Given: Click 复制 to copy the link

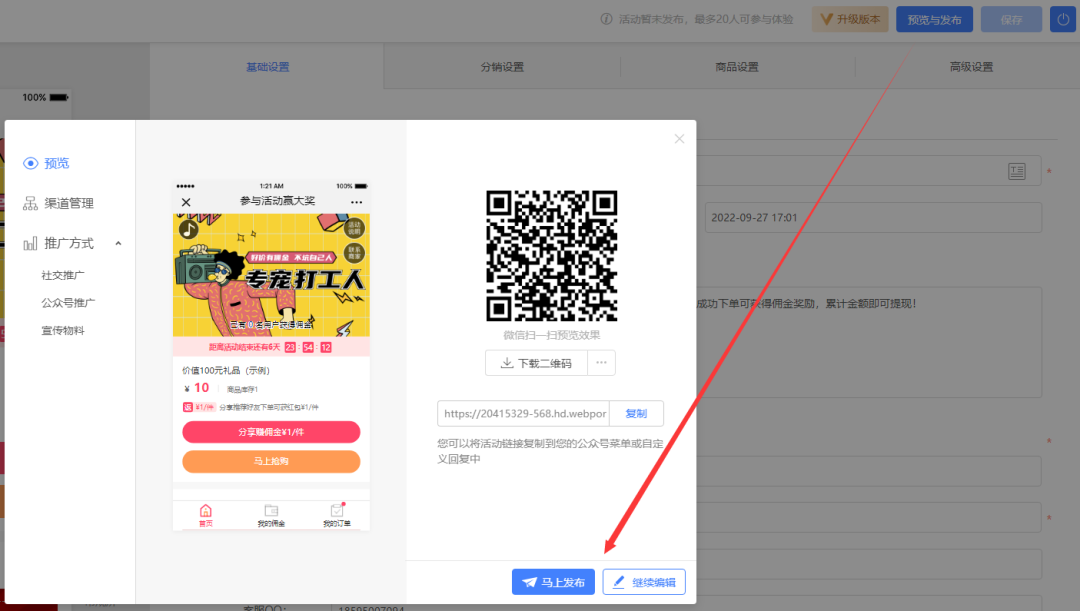Looking at the screenshot, I should [636, 413].
